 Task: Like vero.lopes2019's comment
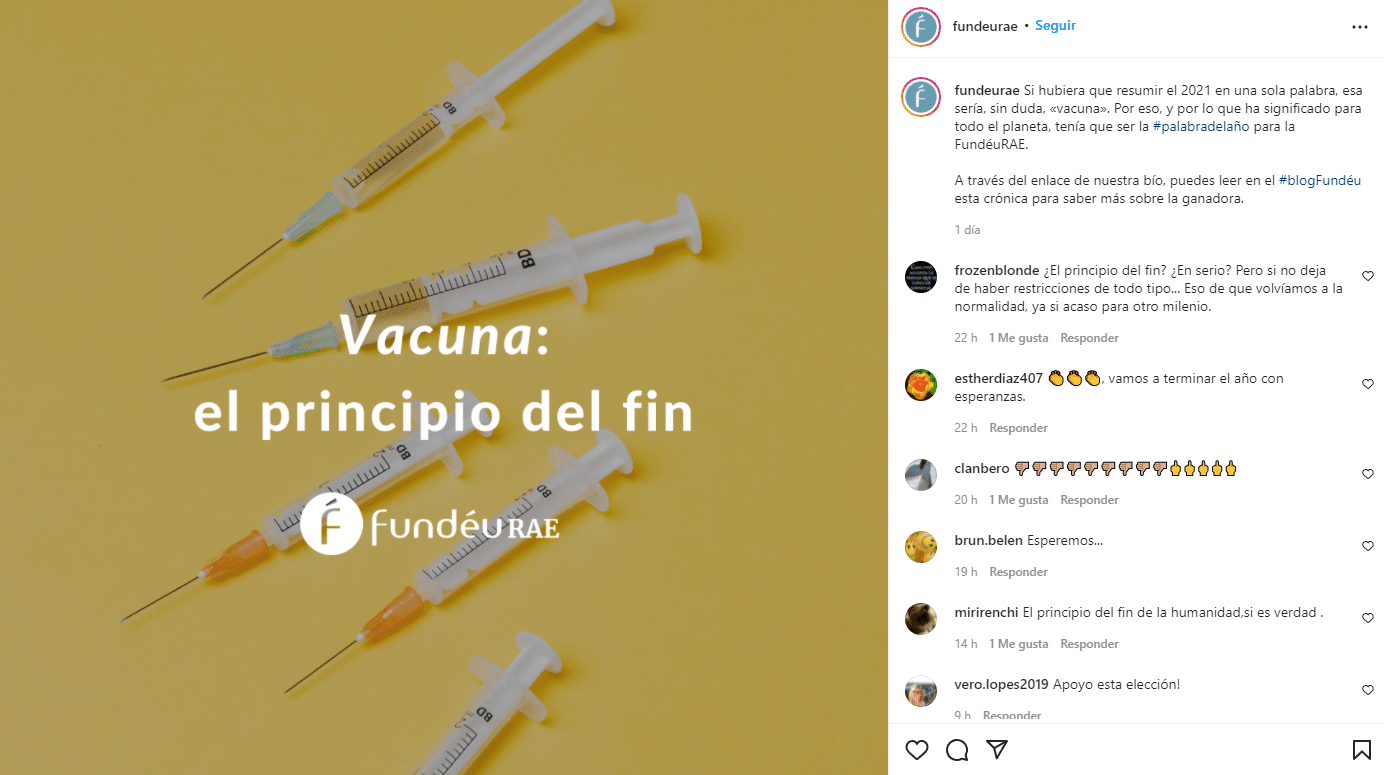[x=1368, y=690]
